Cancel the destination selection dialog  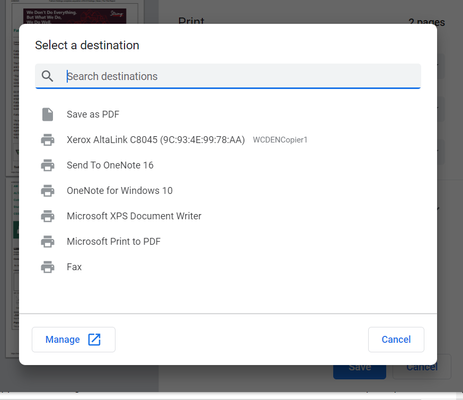pos(396,339)
